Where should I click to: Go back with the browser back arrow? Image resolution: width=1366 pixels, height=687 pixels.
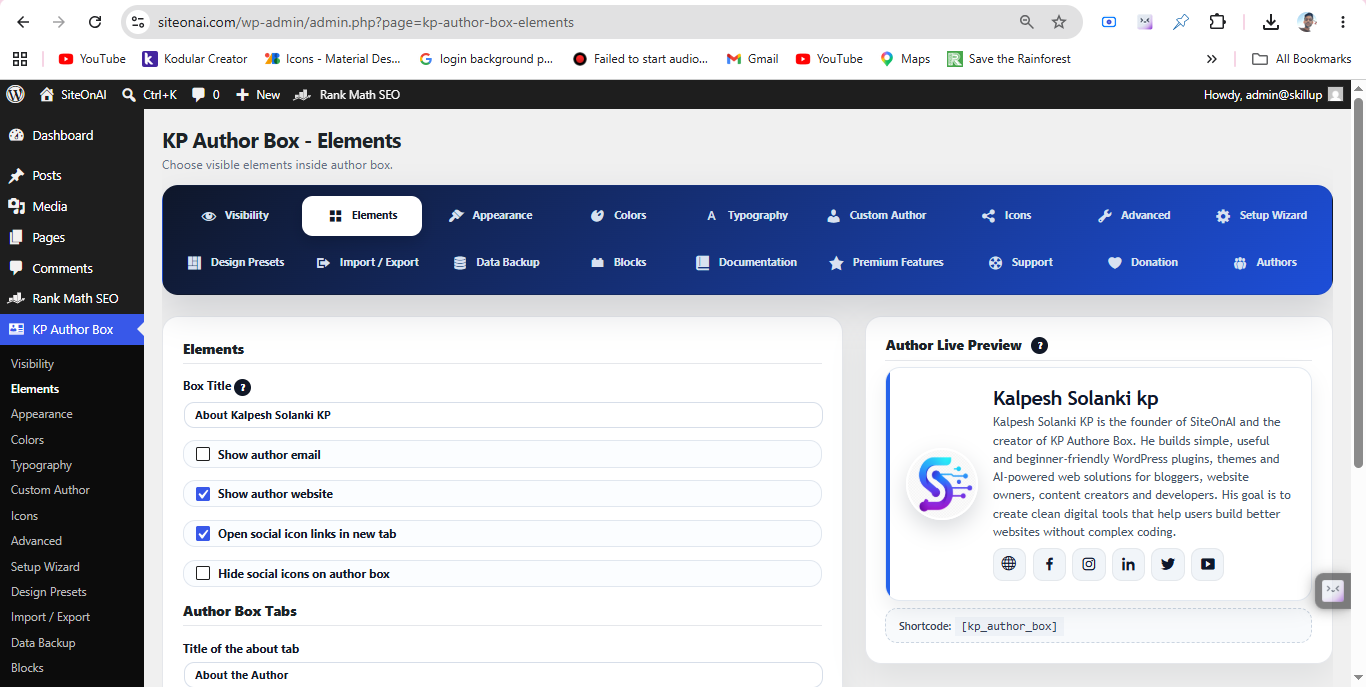pyautogui.click(x=23, y=22)
